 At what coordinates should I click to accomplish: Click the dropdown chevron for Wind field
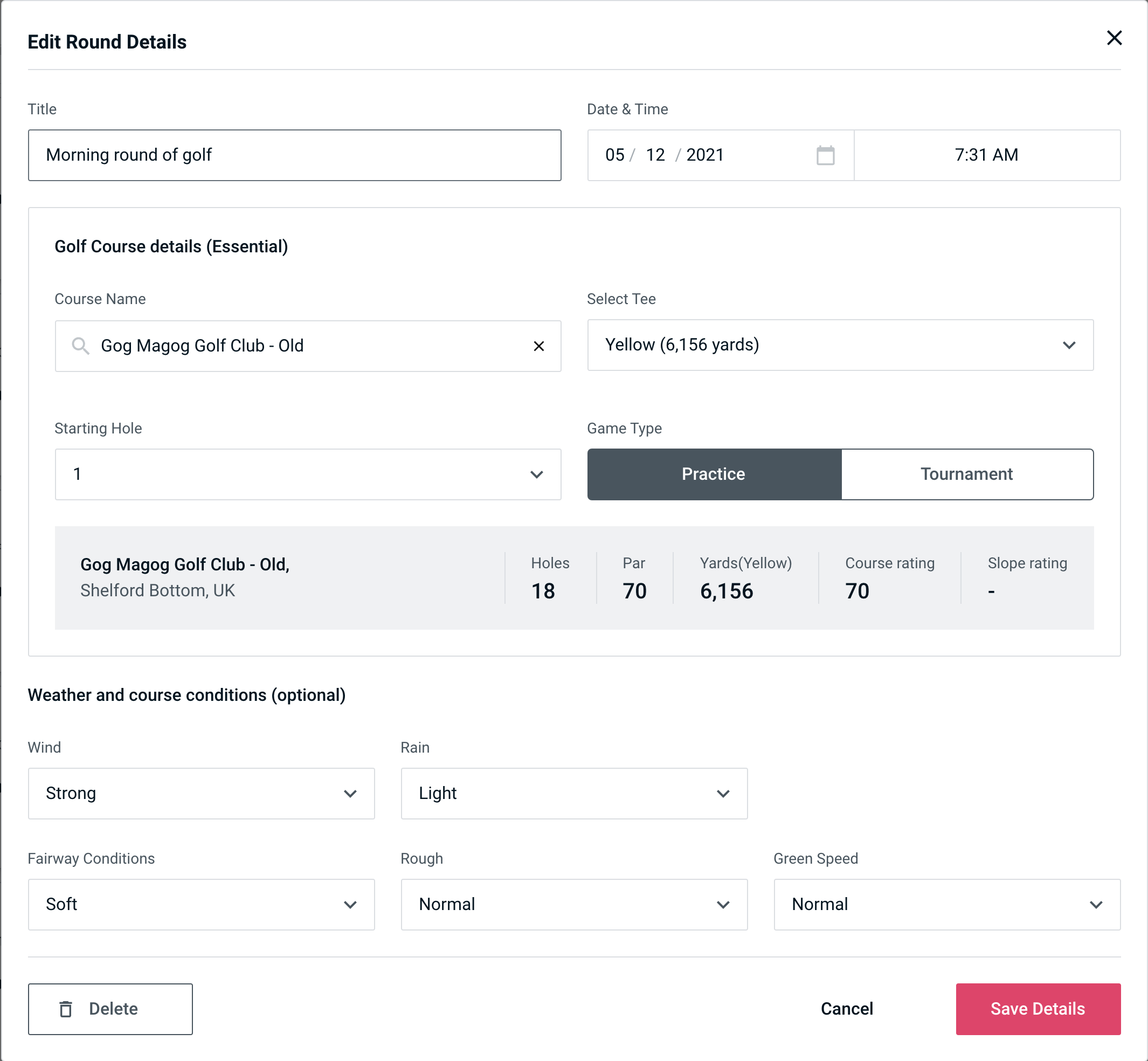pyautogui.click(x=352, y=793)
